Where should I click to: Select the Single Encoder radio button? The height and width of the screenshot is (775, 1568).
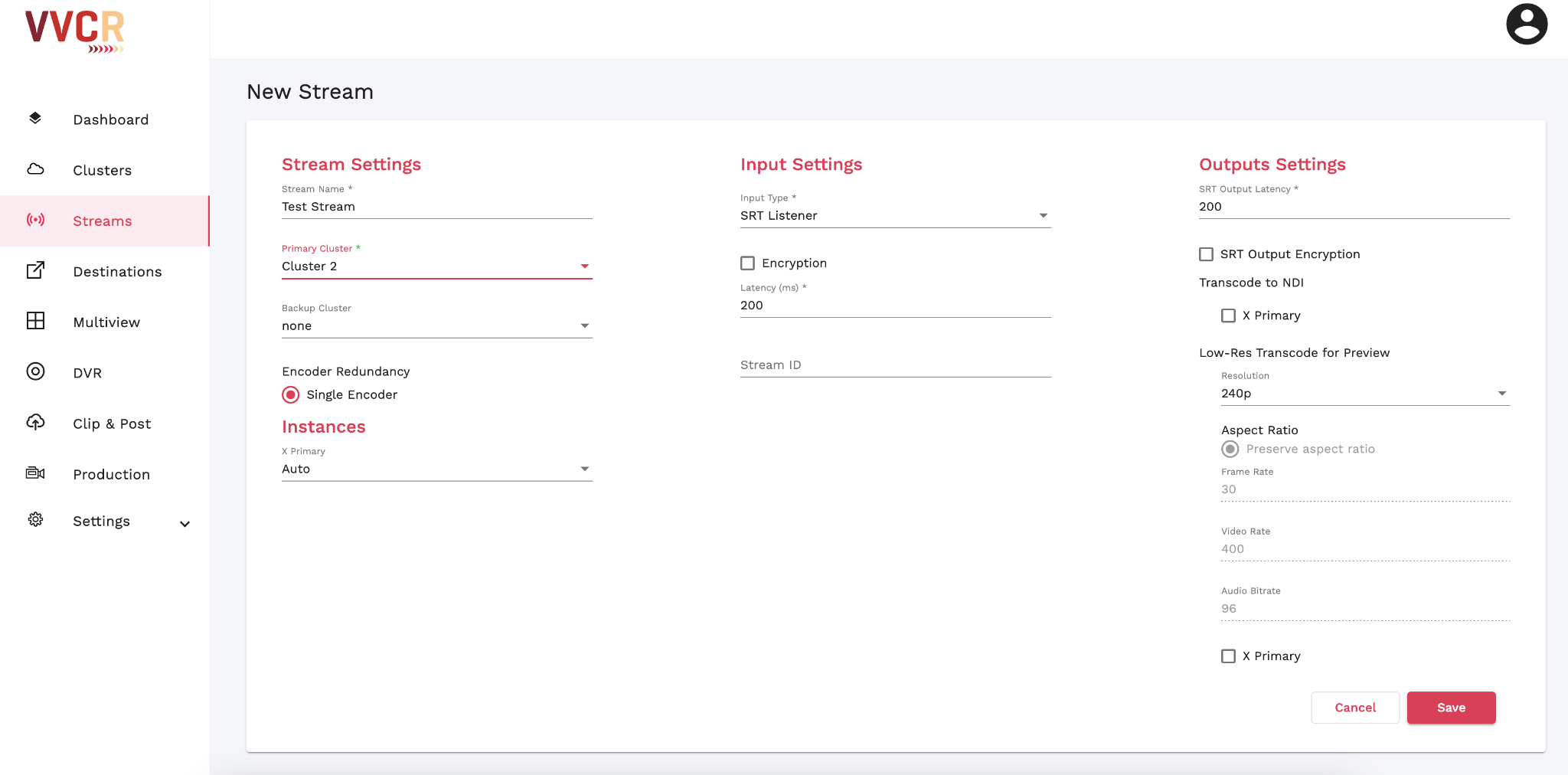point(291,395)
